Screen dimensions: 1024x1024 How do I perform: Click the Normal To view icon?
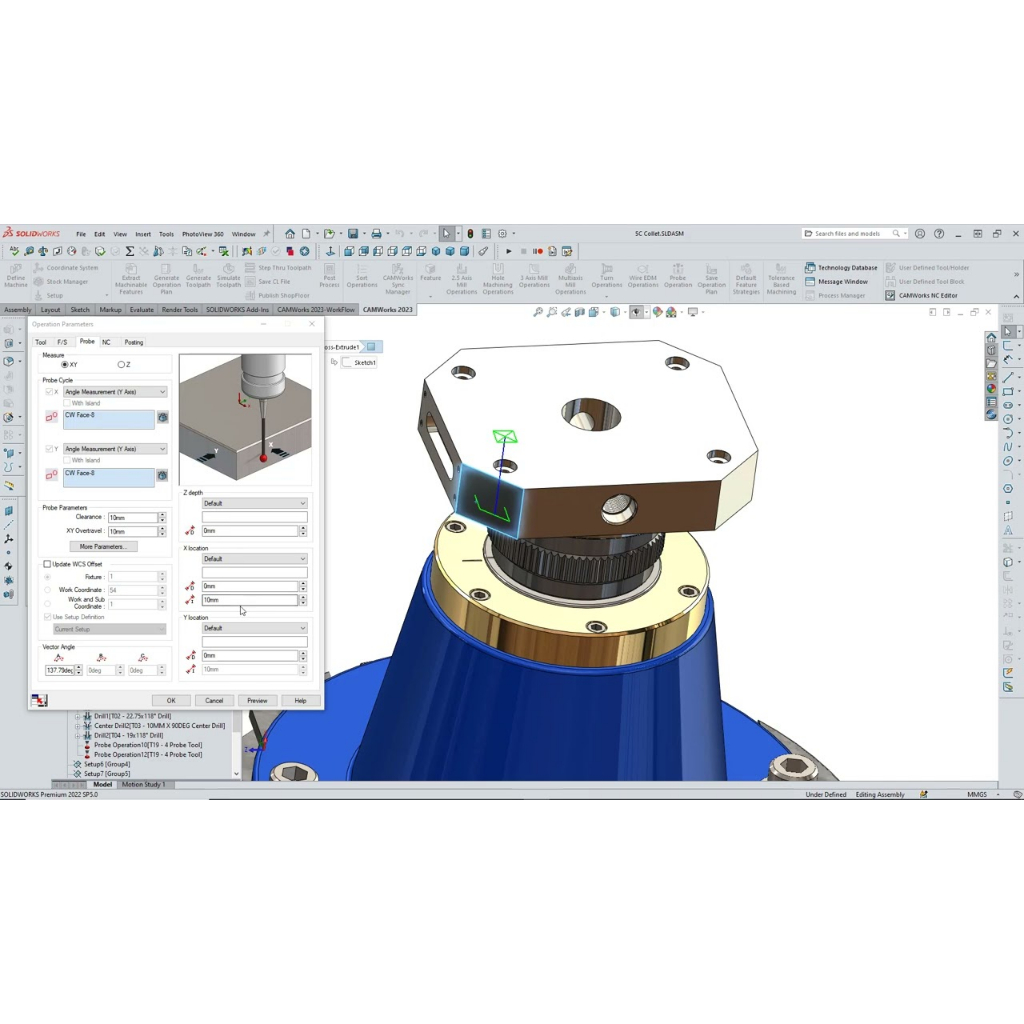tap(330, 251)
